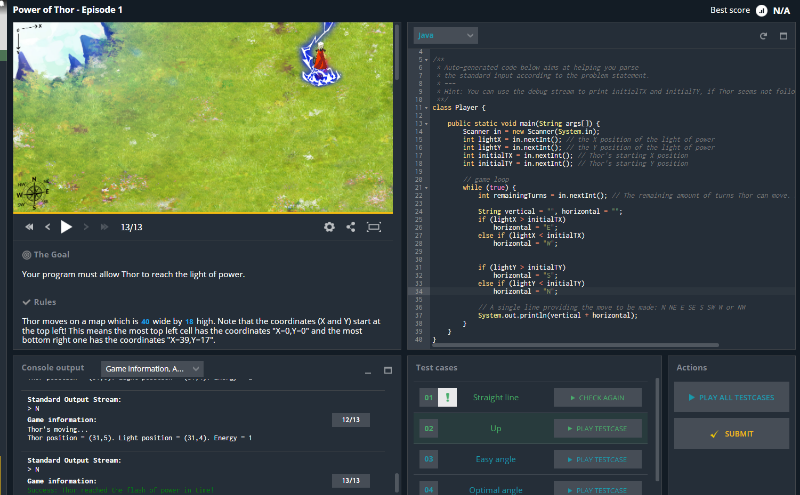This screenshot has width=800, height=495.
Task: Click the Console output label
Action: [53, 367]
